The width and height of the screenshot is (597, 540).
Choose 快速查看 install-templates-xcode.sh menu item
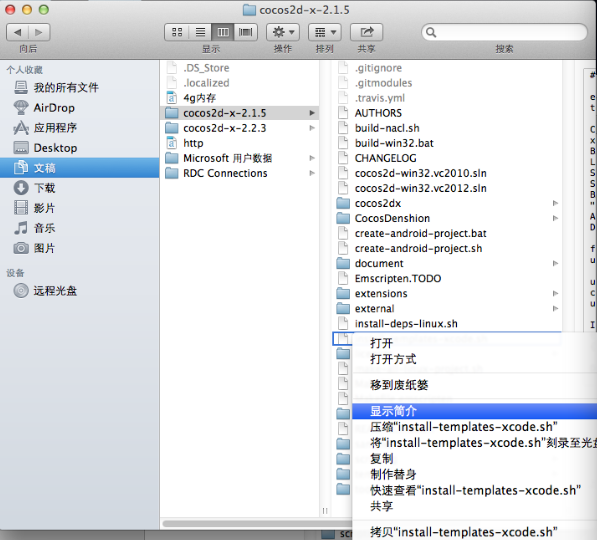click(x=474, y=490)
